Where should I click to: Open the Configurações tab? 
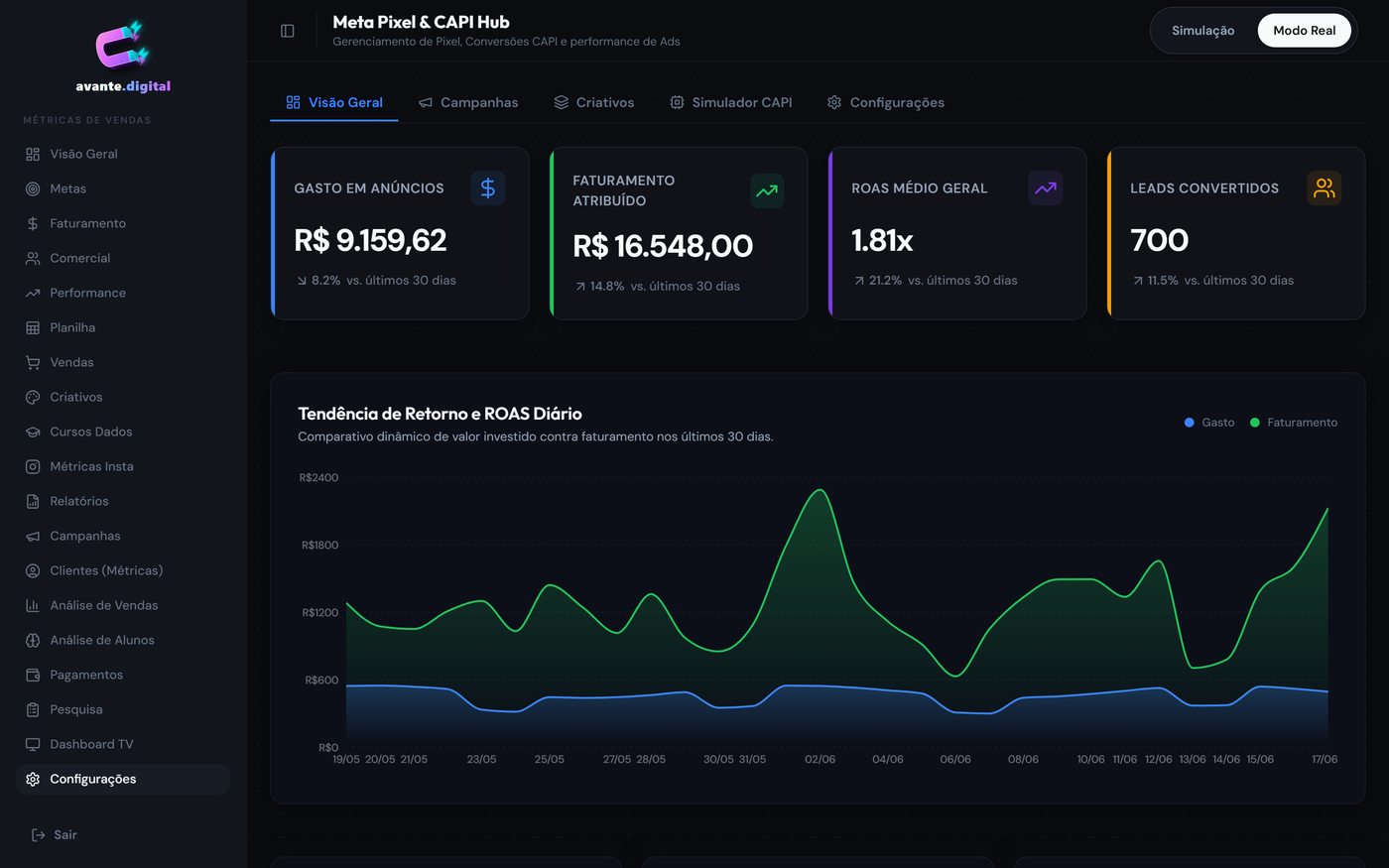(x=886, y=102)
